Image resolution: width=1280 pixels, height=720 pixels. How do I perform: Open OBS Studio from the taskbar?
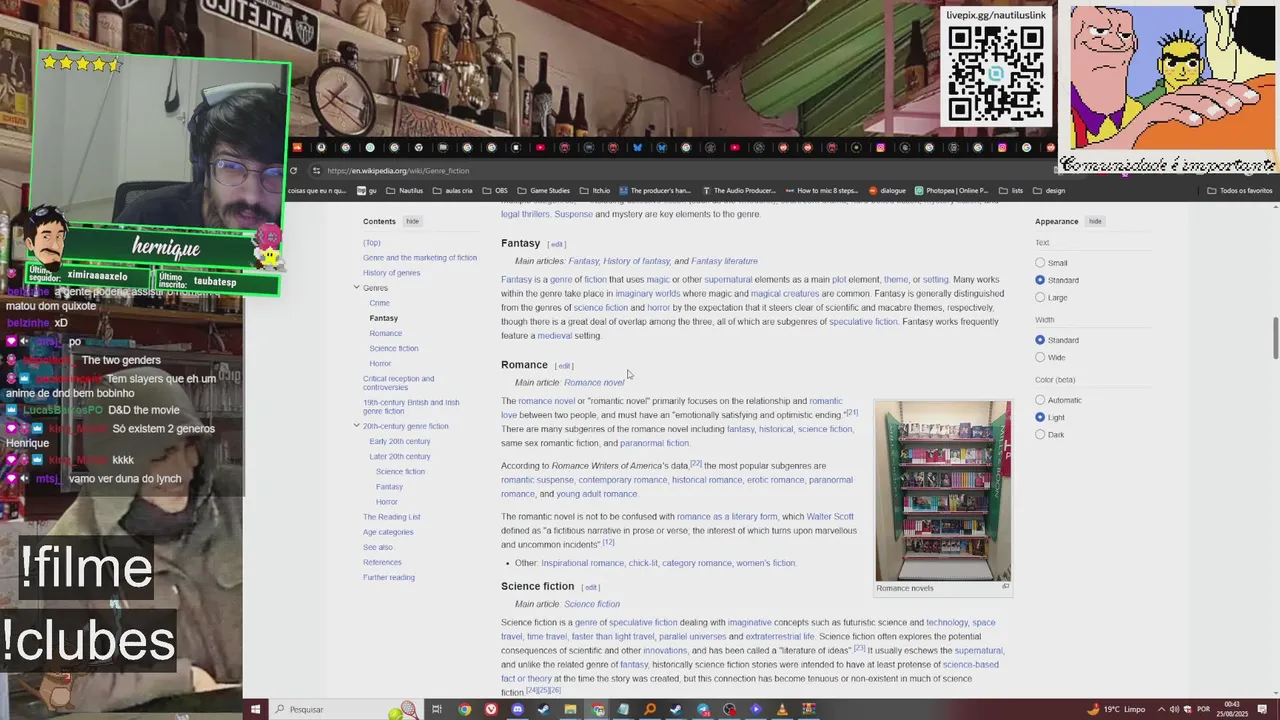pyautogui.click(x=729, y=709)
